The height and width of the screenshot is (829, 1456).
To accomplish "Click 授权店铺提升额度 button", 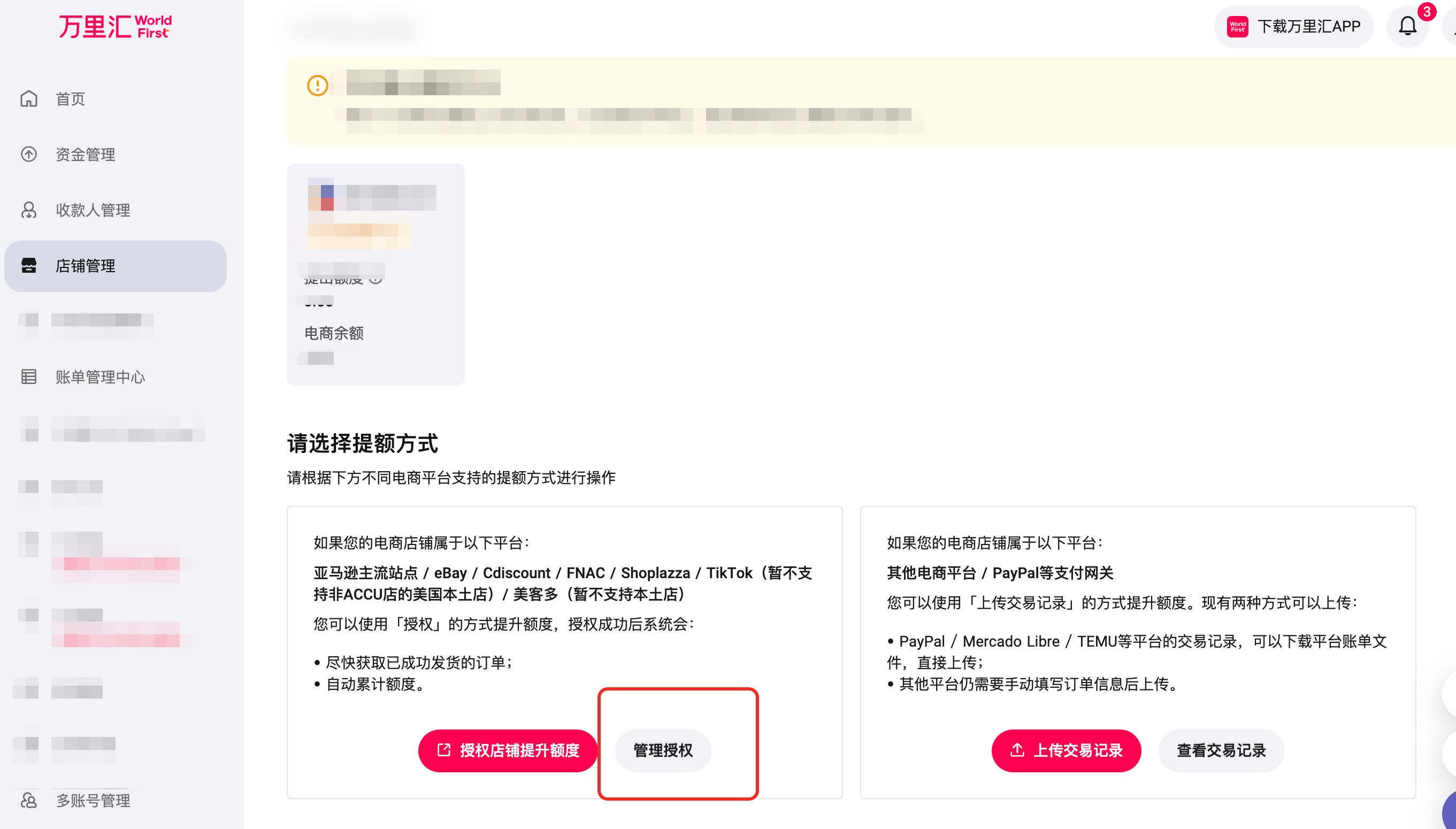I will tap(507, 750).
